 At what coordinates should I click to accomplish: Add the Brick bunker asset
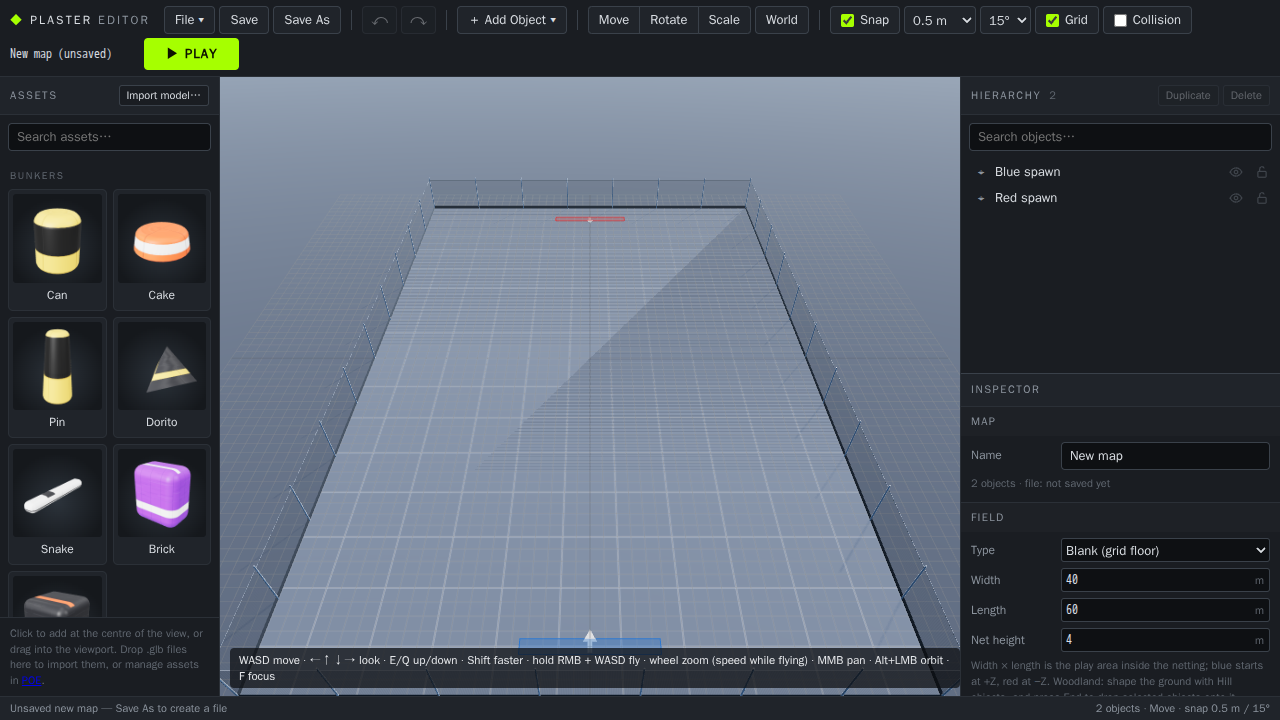tap(162, 504)
